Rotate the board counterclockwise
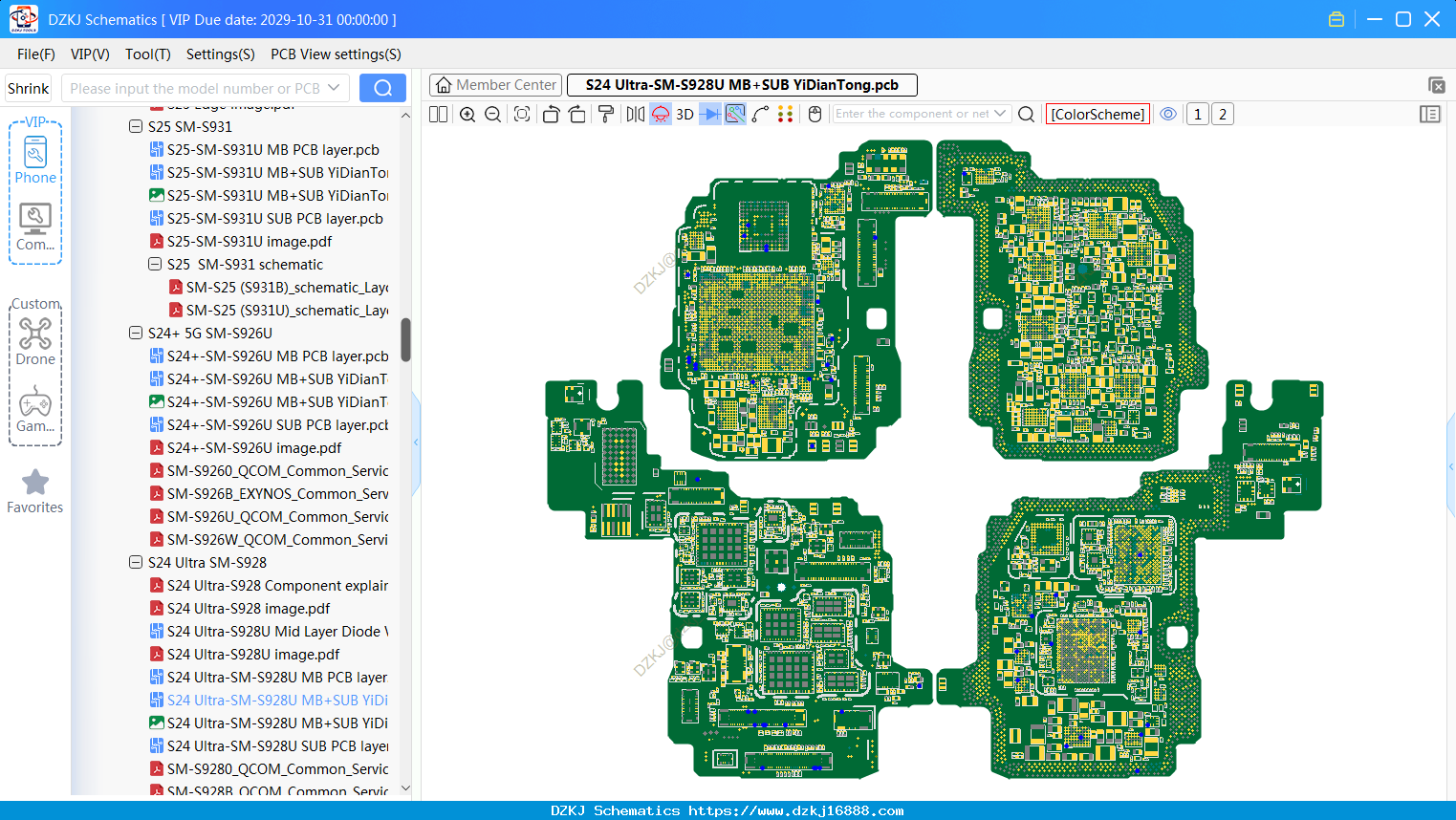The width and height of the screenshot is (1456, 820). (551, 114)
